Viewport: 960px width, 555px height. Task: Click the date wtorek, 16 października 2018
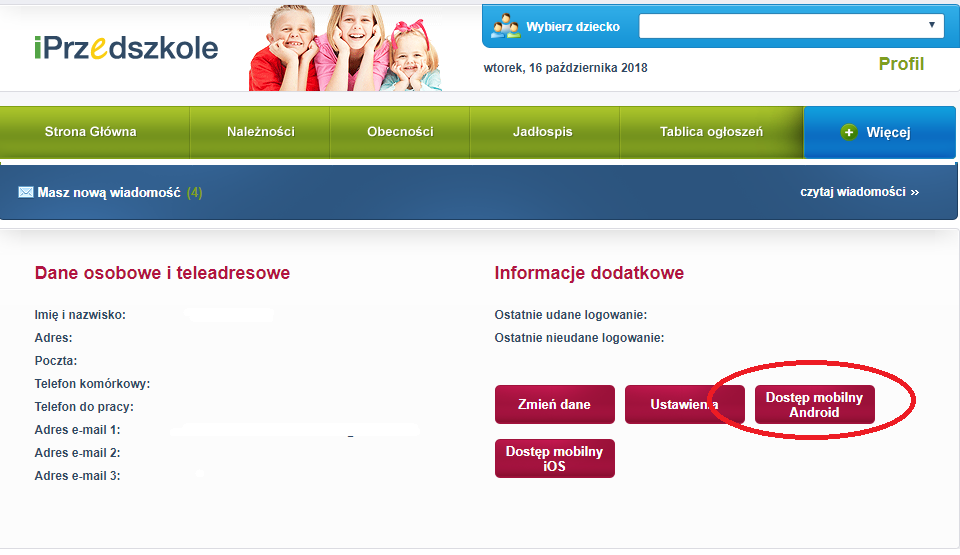coord(565,68)
